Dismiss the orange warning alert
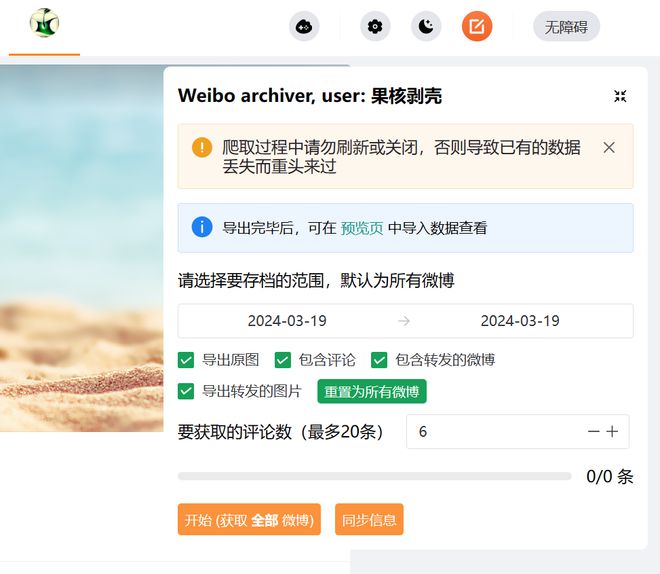This screenshot has width=660, height=574. point(609,148)
